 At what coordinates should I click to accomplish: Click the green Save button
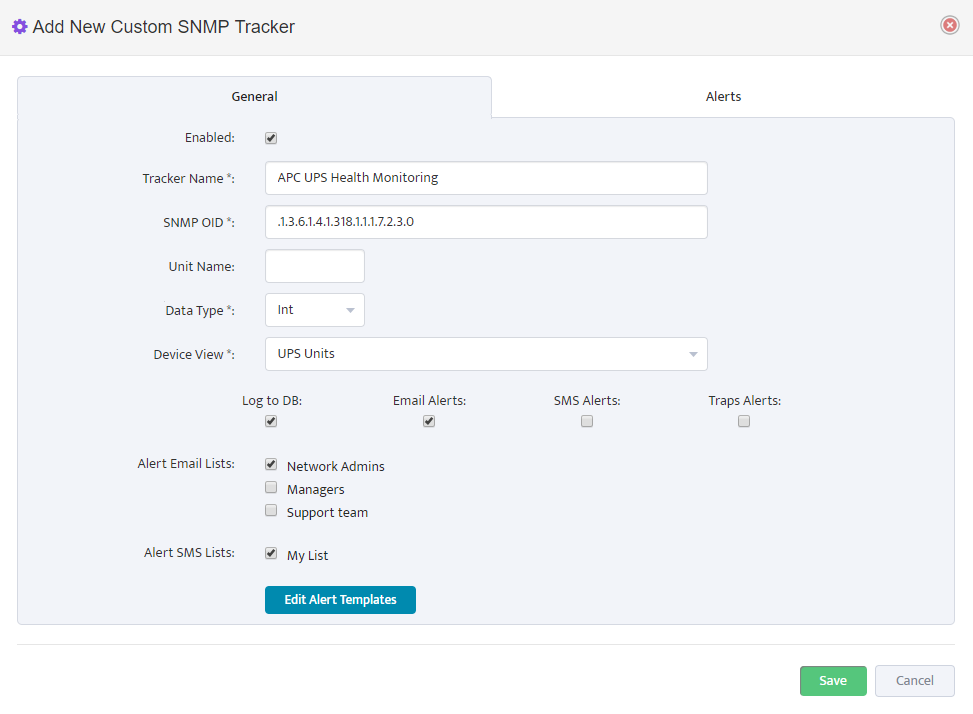[833, 681]
